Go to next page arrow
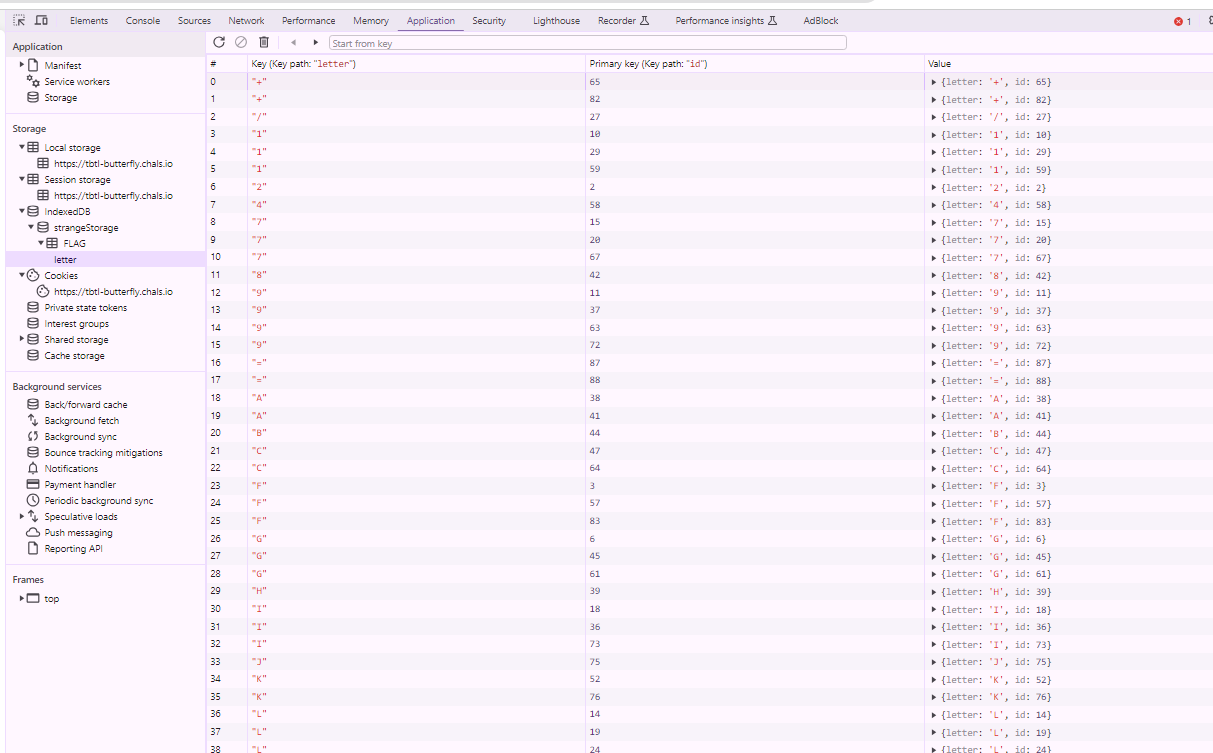 [316, 43]
